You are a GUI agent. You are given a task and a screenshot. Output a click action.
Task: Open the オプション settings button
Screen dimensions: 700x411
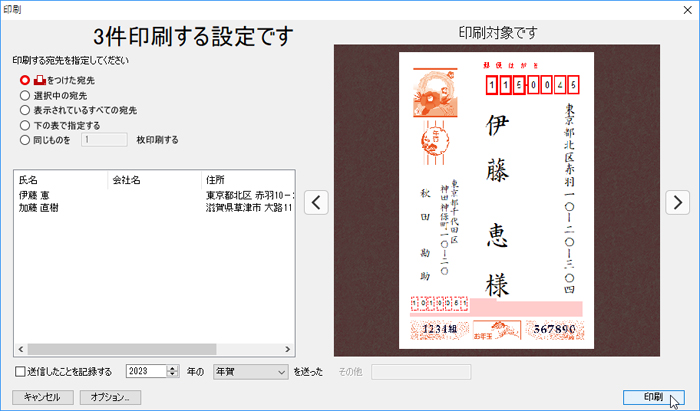pos(110,397)
